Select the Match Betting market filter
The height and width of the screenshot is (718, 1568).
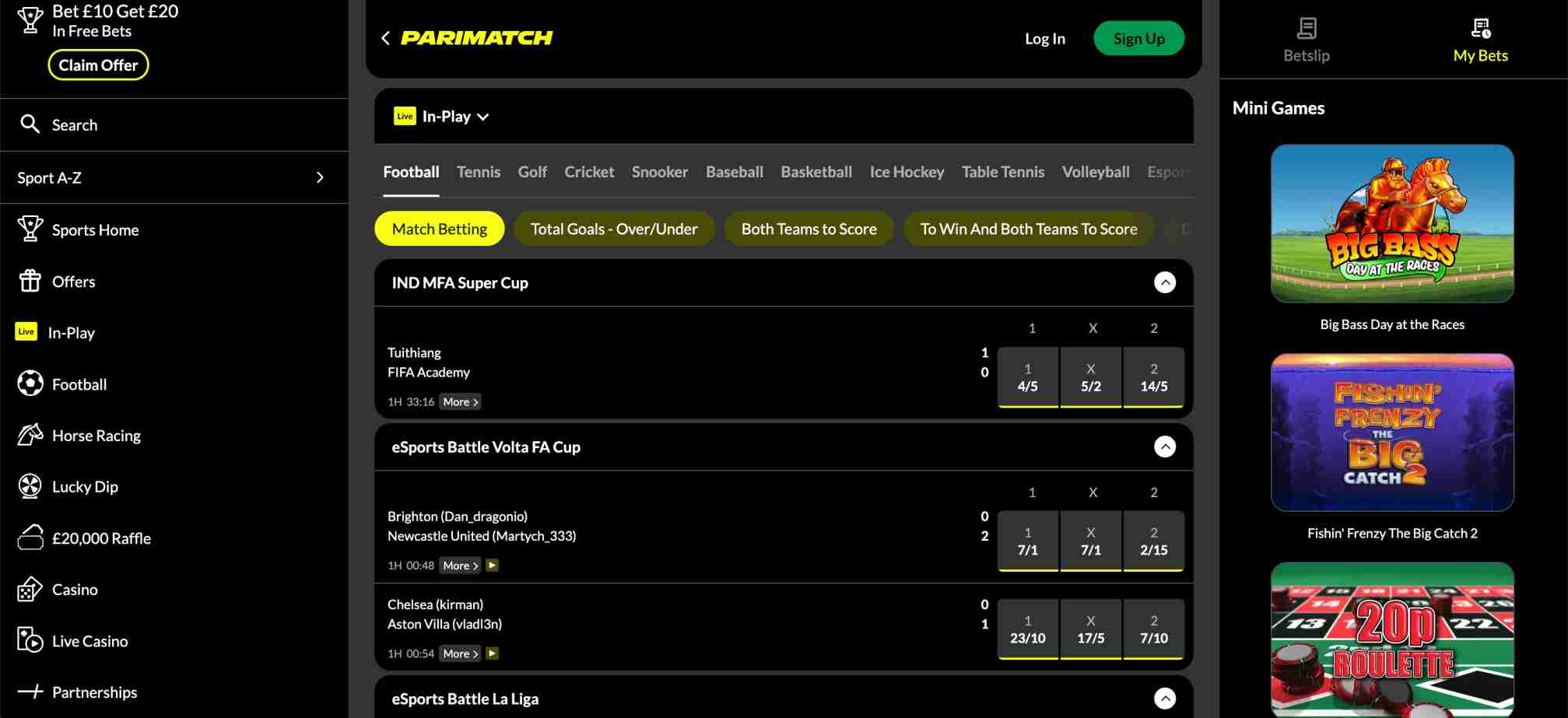coord(440,229)
